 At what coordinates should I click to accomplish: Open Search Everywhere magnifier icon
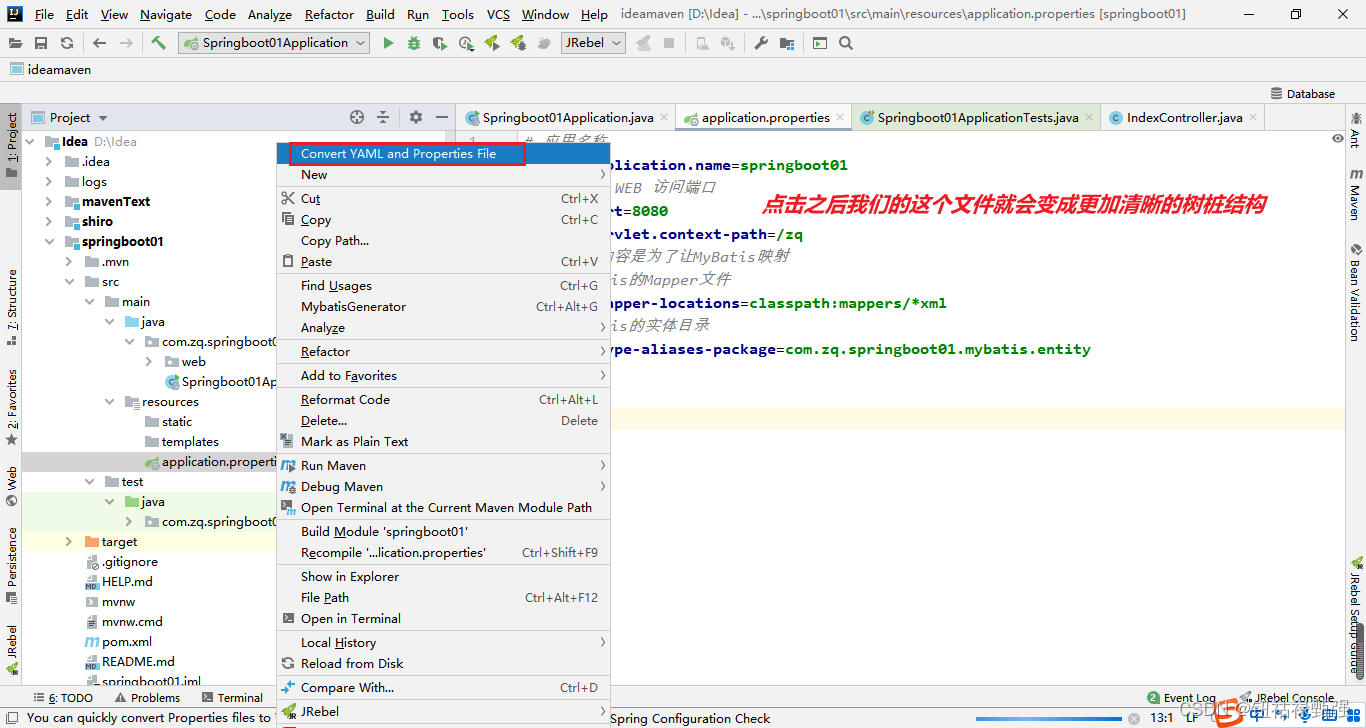pos(846,43)
